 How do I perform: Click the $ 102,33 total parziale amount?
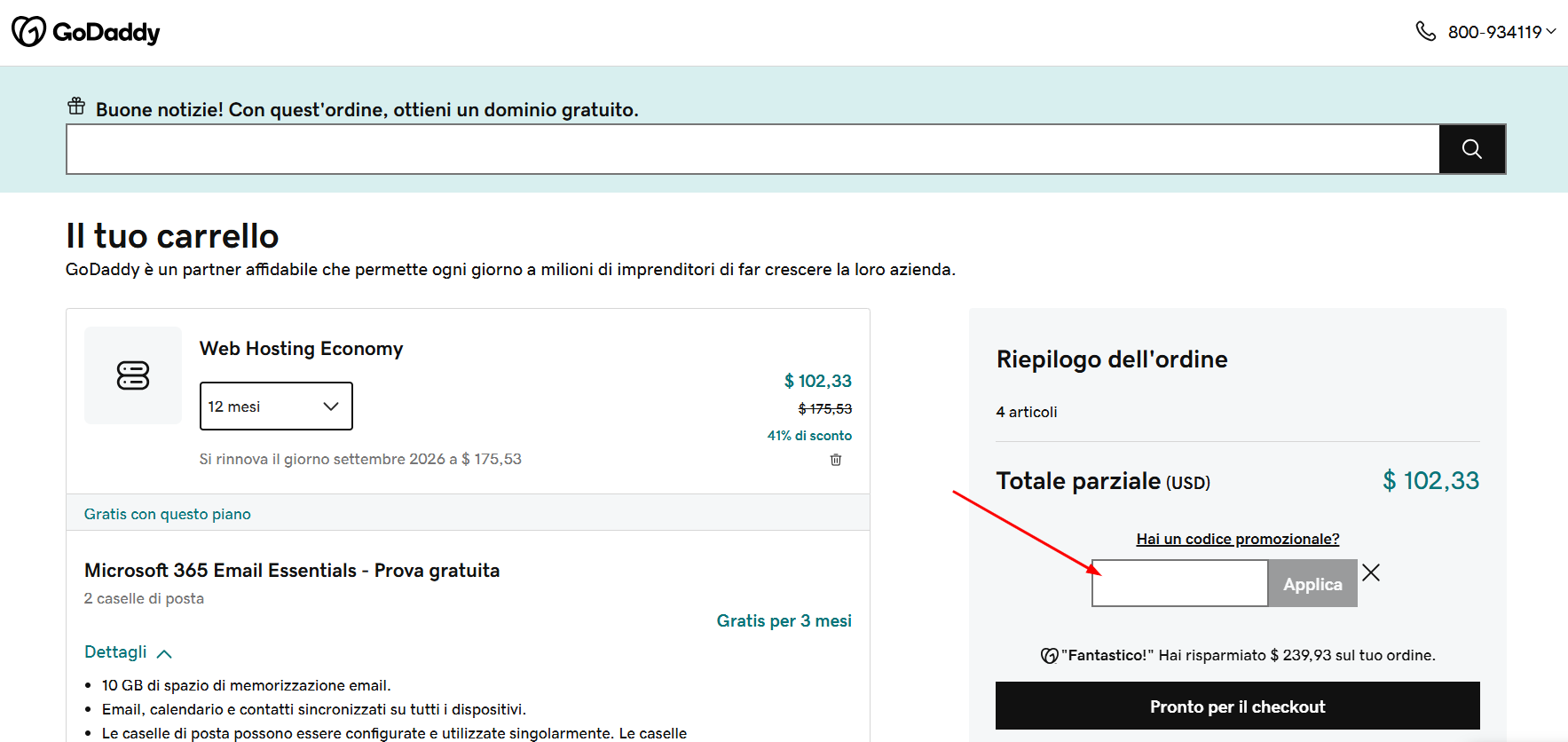tap(1430, 481)
